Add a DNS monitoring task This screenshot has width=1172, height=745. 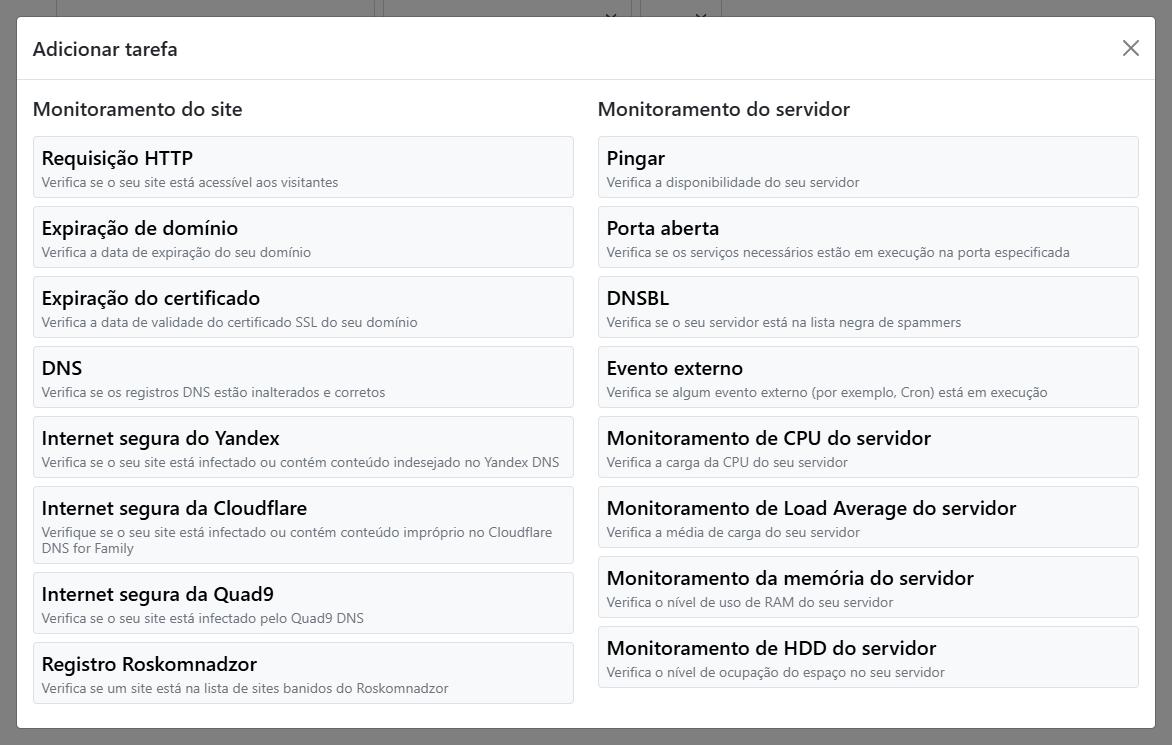303,377
